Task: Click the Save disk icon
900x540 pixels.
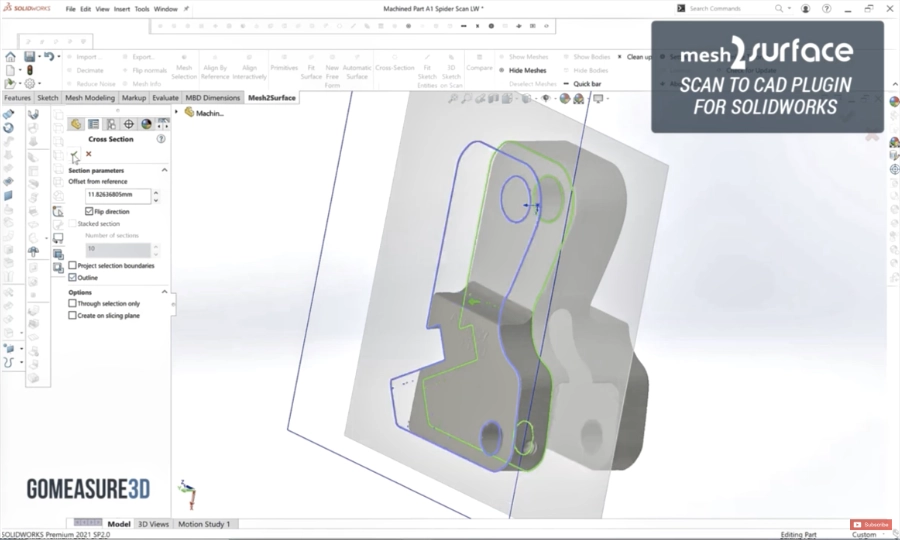Action: click(30, 57)
